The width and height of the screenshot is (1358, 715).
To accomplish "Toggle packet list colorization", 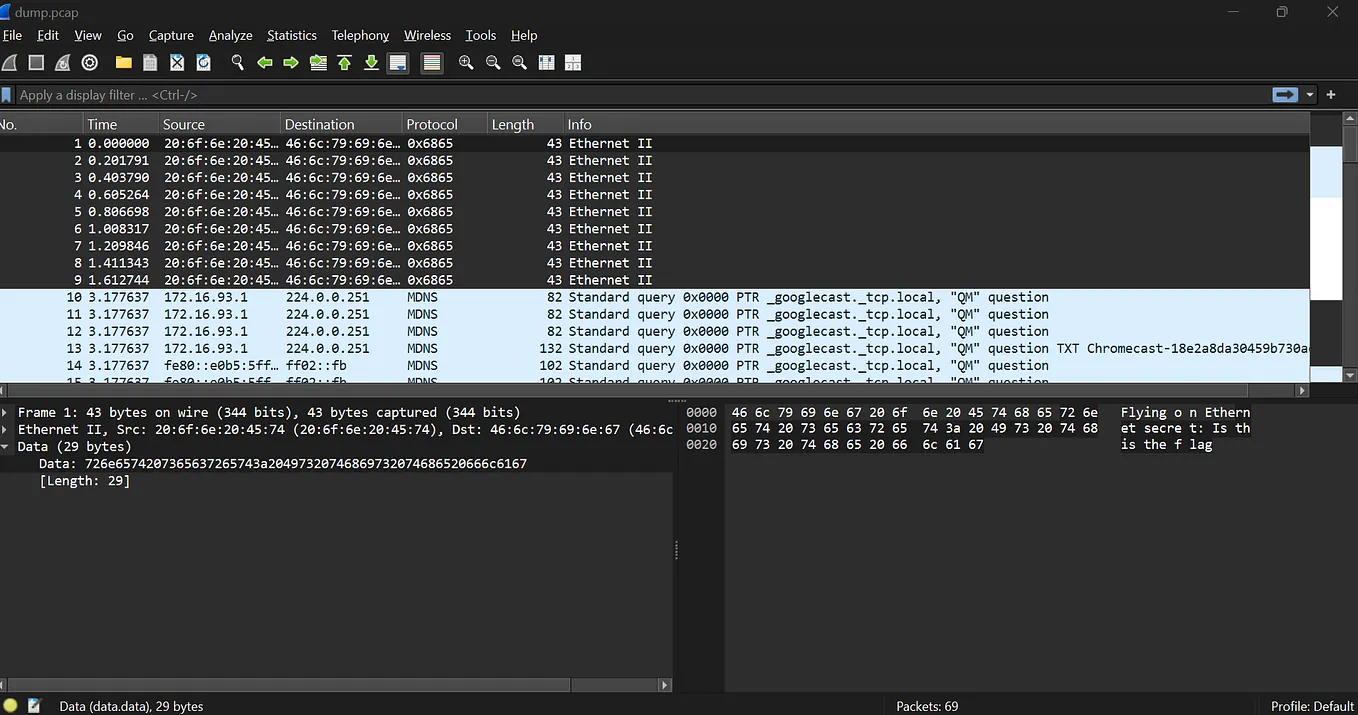I will [x=431, y=62].
